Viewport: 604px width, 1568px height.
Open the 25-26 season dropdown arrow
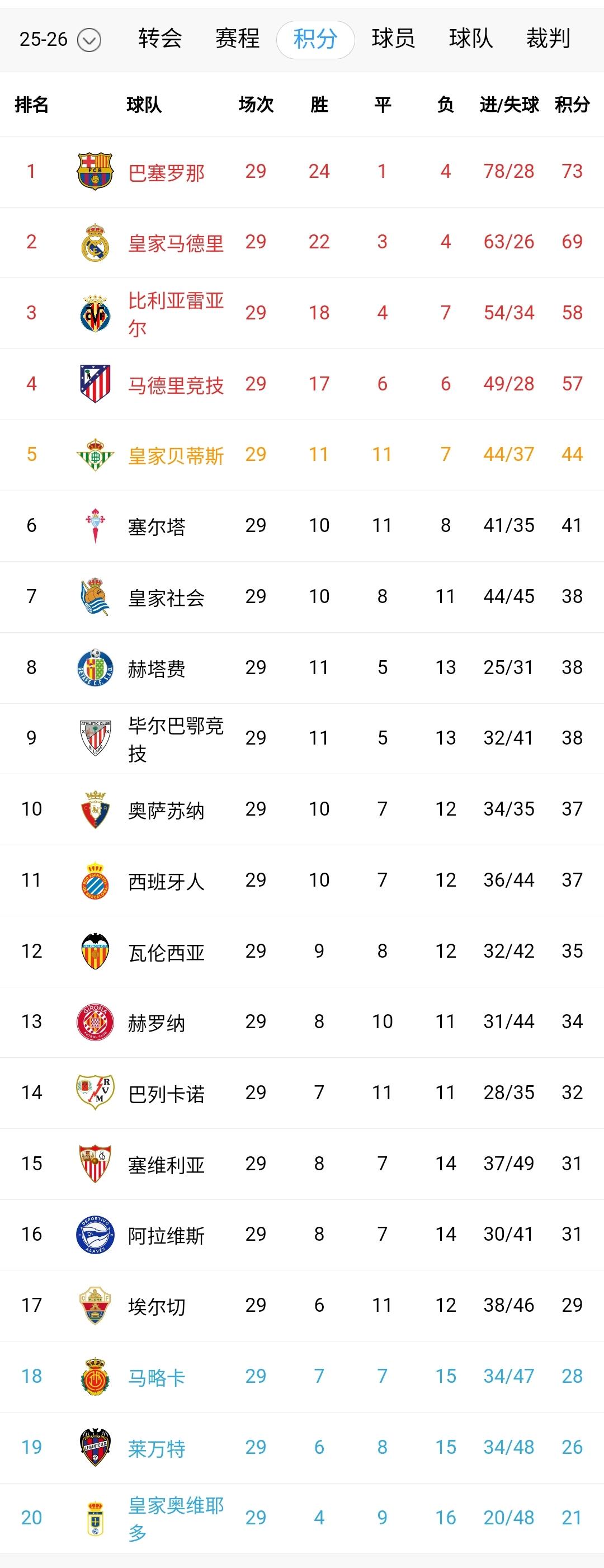(89, 40)
